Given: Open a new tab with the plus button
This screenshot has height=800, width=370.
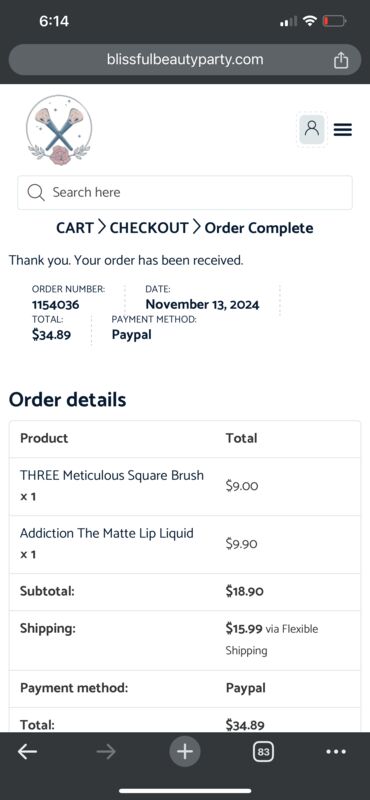Looking at the screenshot, I should [185, 752].
